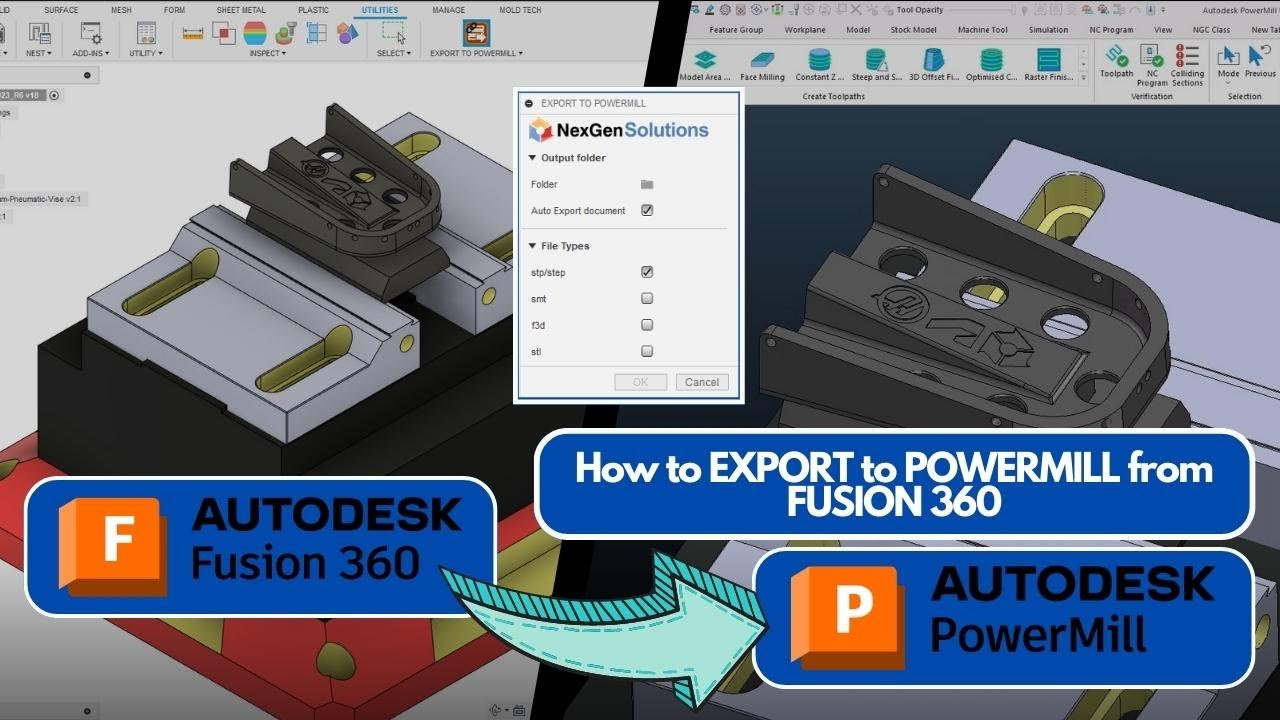Screen dimensions: 1280x720
Task: Open Colliding Sections icon in PowerMill
Action: pos(1187,55)
